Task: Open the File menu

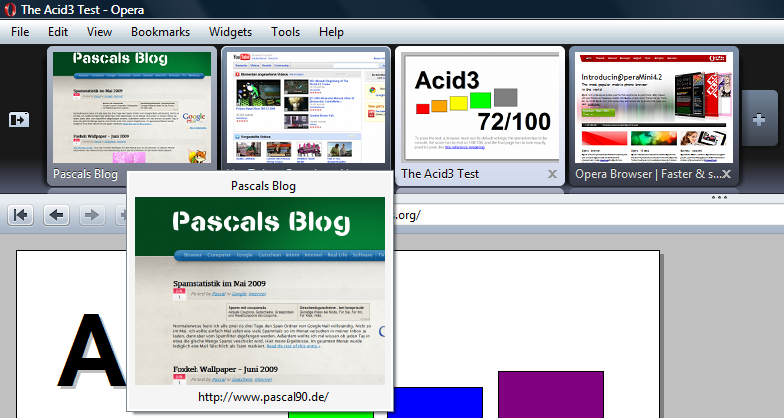Action: (20, 32)
